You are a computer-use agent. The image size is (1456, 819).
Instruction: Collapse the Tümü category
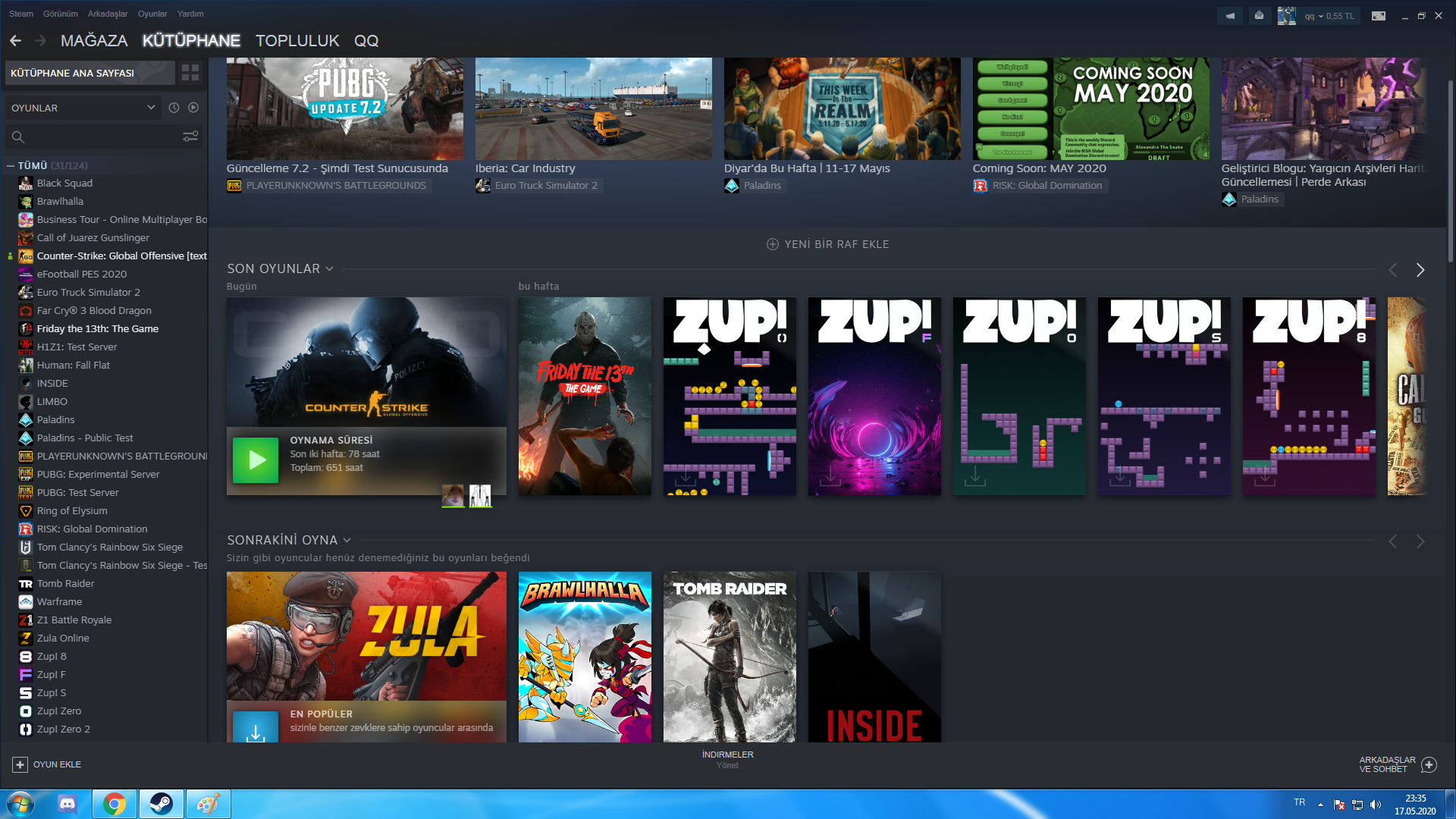click(11, 165)
